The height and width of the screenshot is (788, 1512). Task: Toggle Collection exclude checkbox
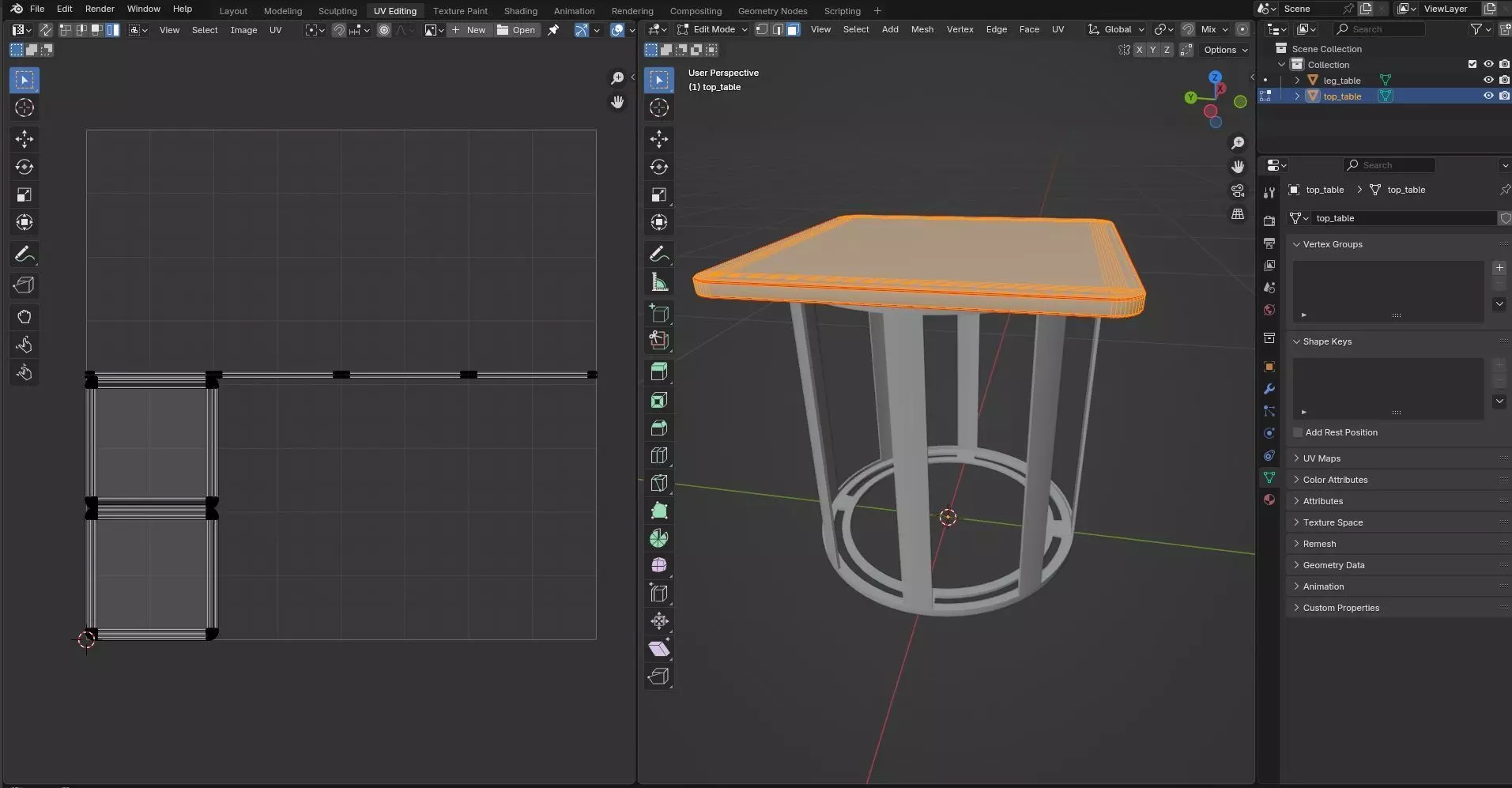pos(1472,64)
